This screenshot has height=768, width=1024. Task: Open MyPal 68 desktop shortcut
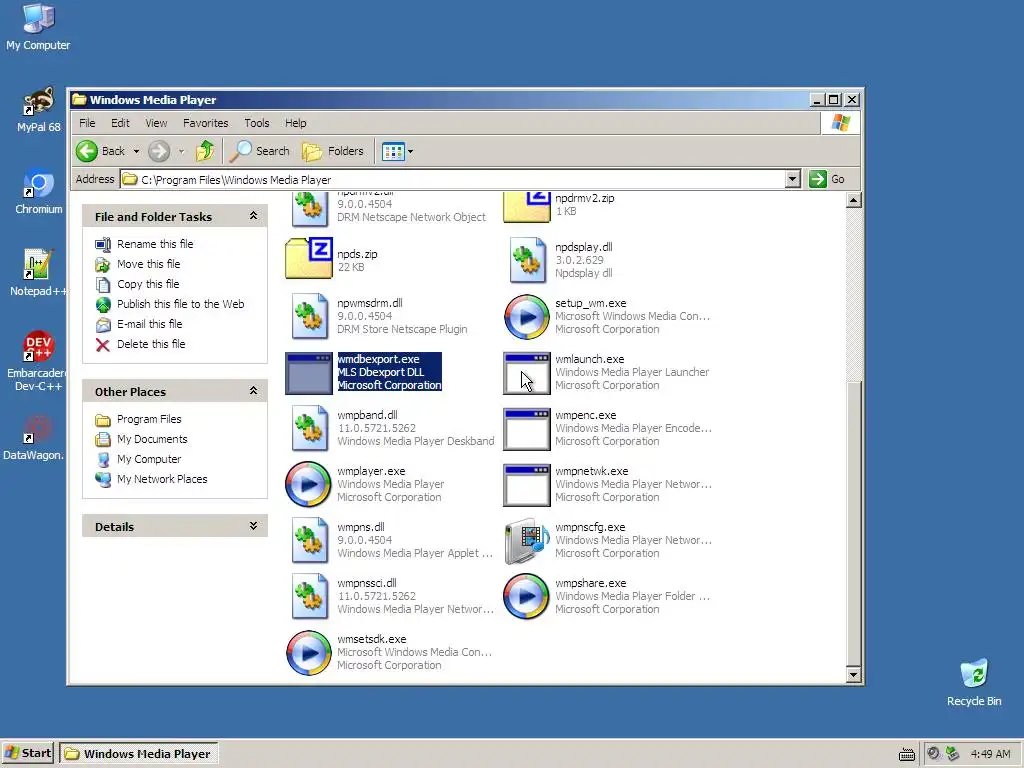coord(39,110)
